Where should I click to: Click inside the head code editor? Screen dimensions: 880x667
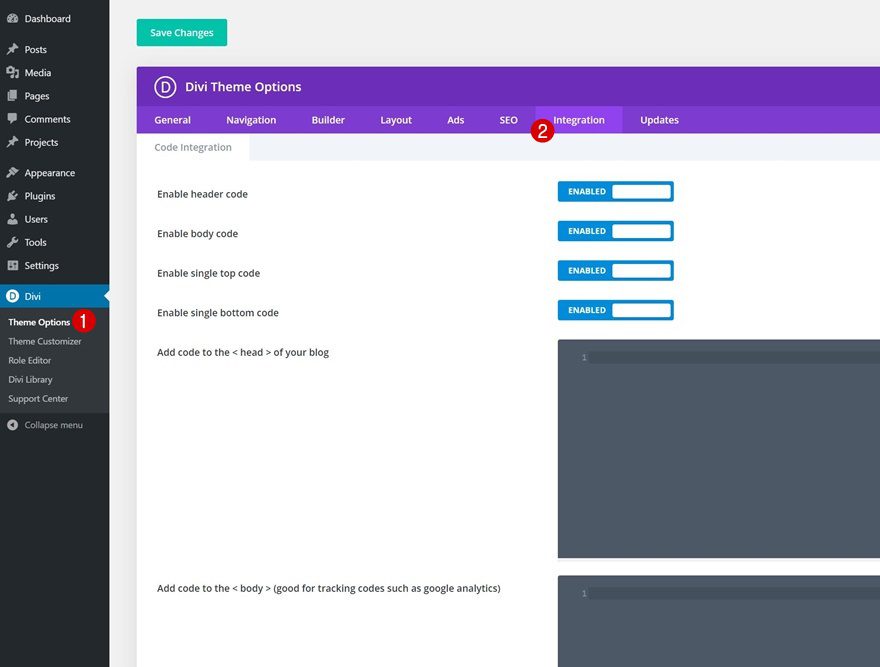pyautogui.click(x=719, y=449)
